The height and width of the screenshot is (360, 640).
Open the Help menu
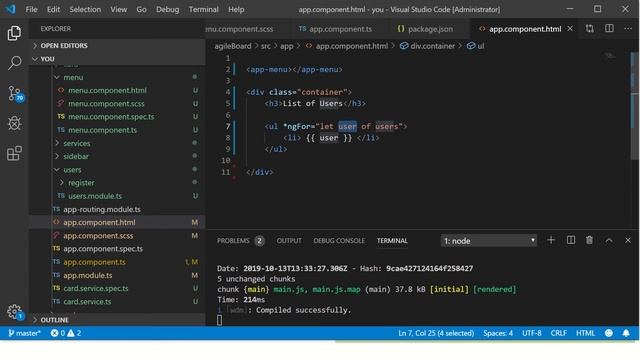[x=236, y=9]
